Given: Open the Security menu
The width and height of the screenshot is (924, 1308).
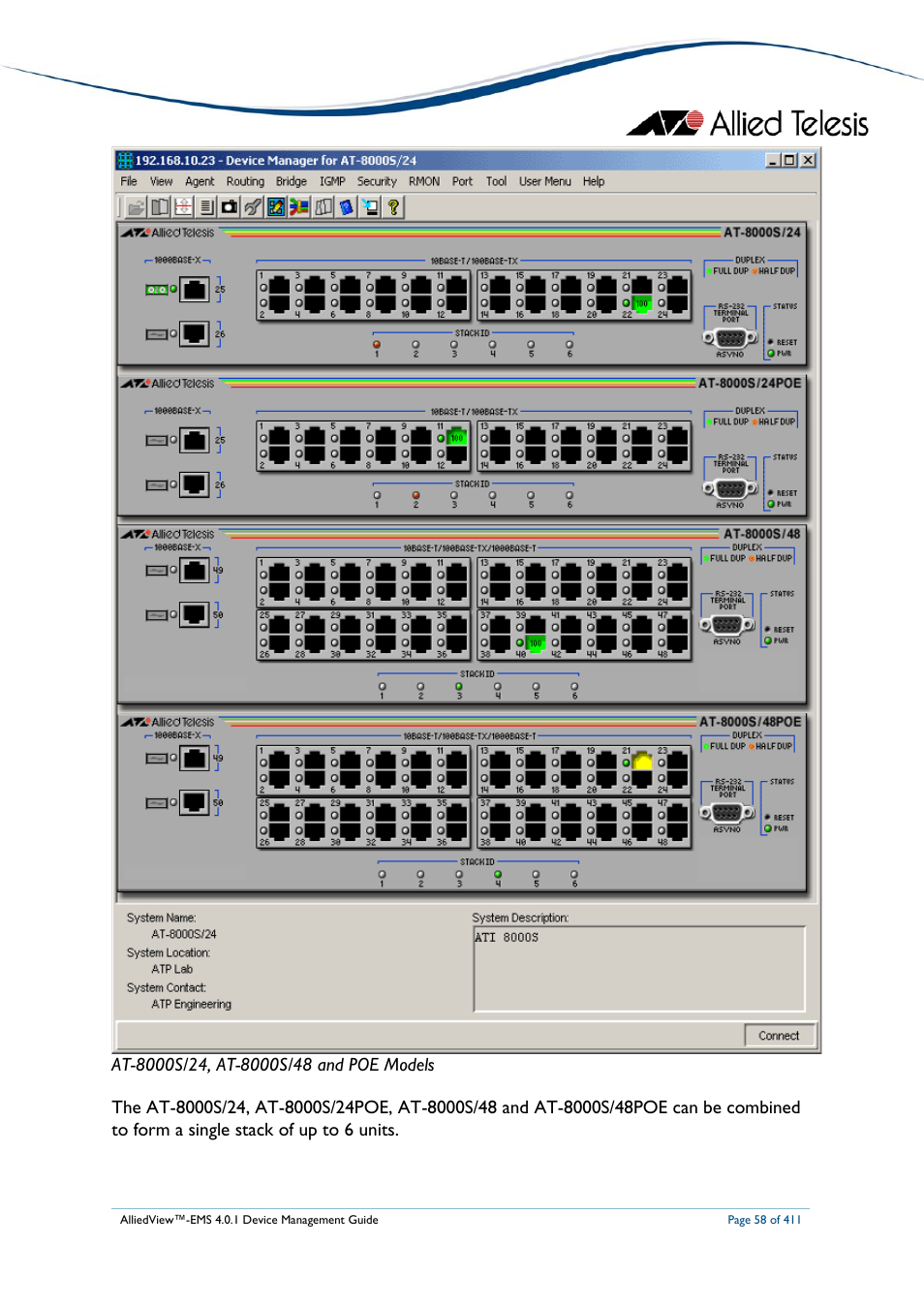Looking at the screenshot, I should 377,181.
